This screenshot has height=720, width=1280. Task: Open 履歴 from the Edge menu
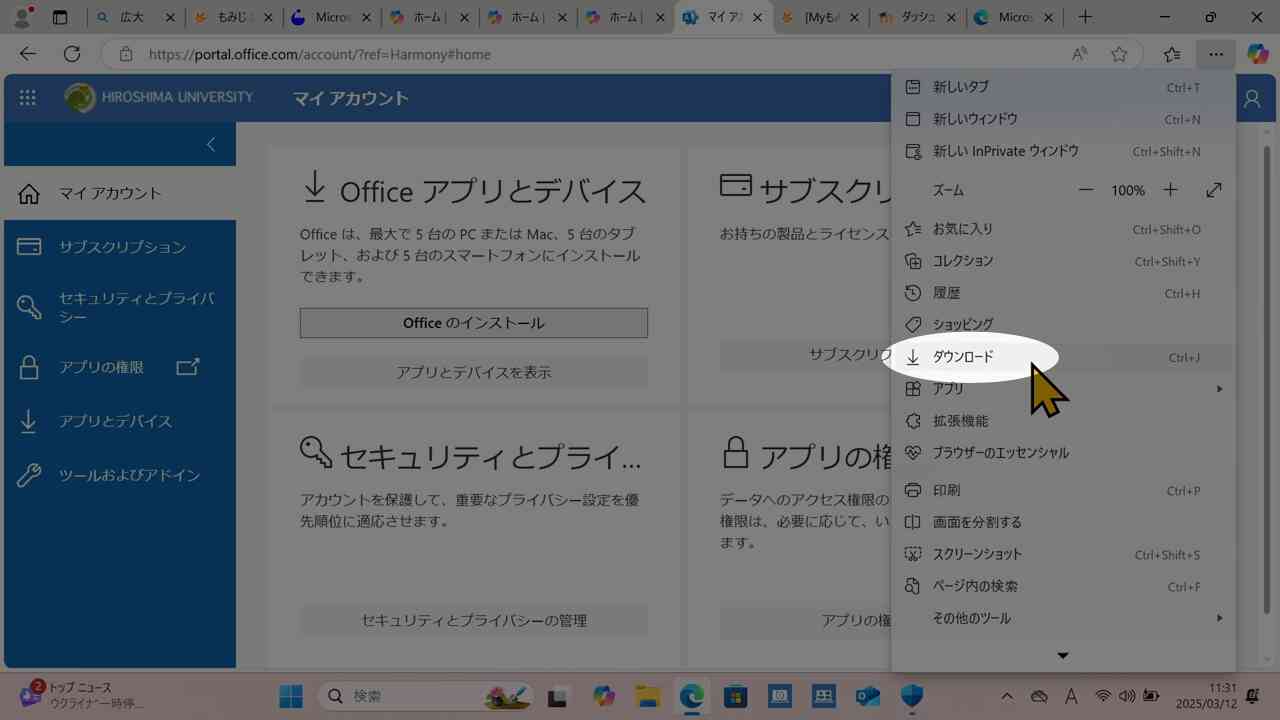click(x=946, y=293)
